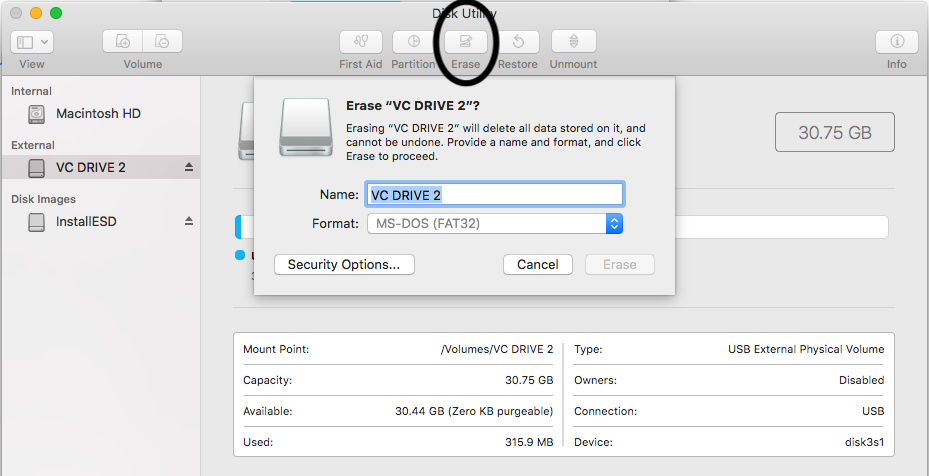The height and width of the screenshot is (476, 929).
Task: Click the Restore toolbar icon
Action: coord(518,41)
